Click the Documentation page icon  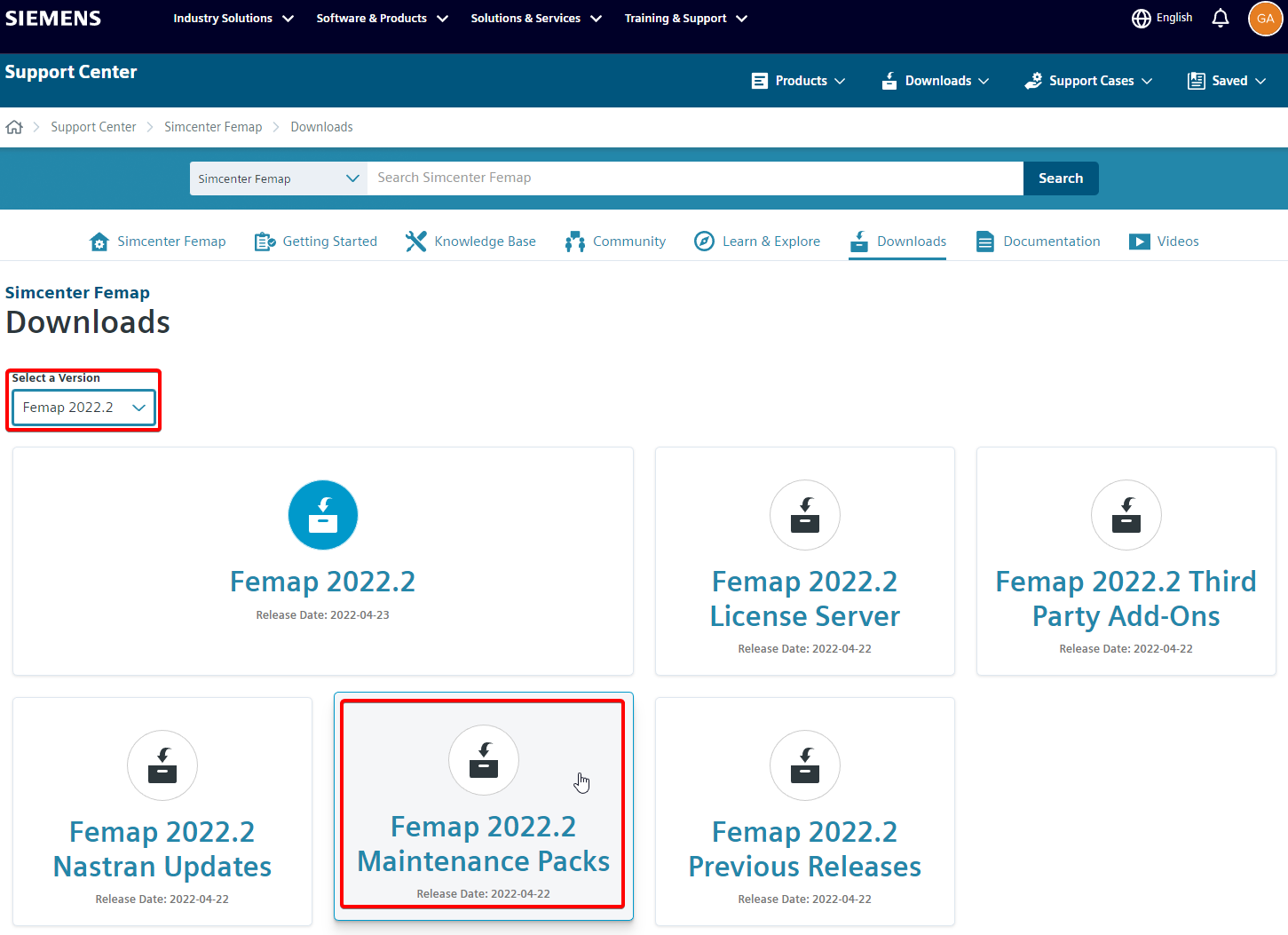point(985,242)
